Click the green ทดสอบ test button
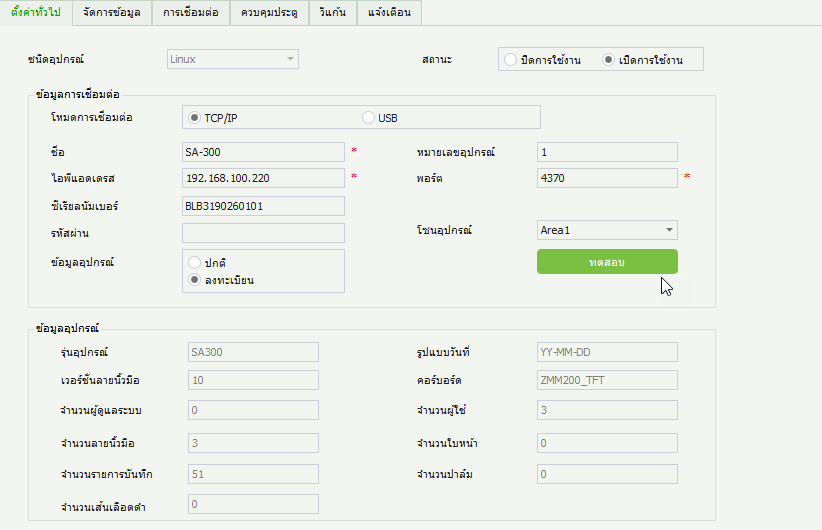 coord(607,261)
